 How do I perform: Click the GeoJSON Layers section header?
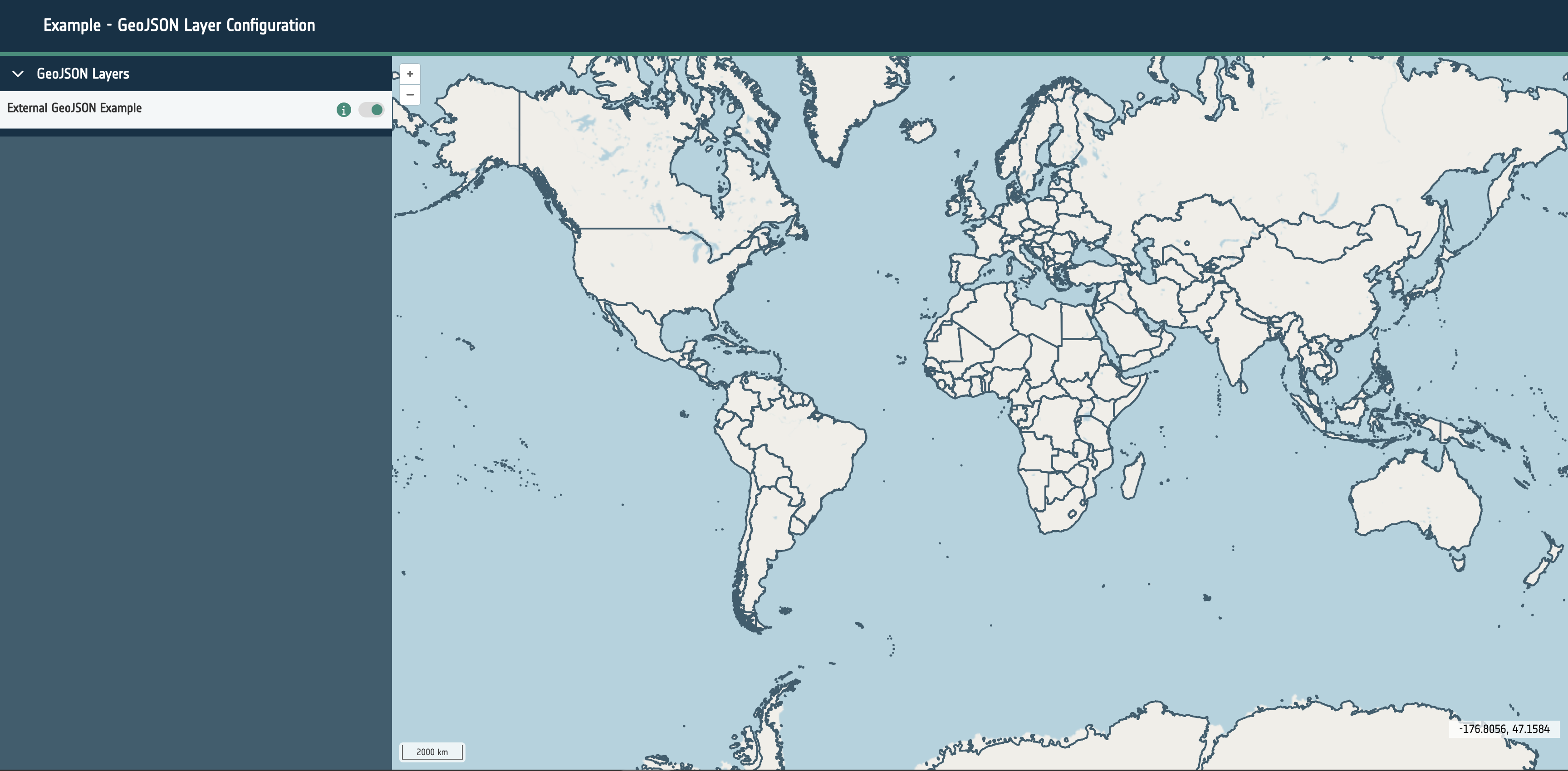[83, 73]
